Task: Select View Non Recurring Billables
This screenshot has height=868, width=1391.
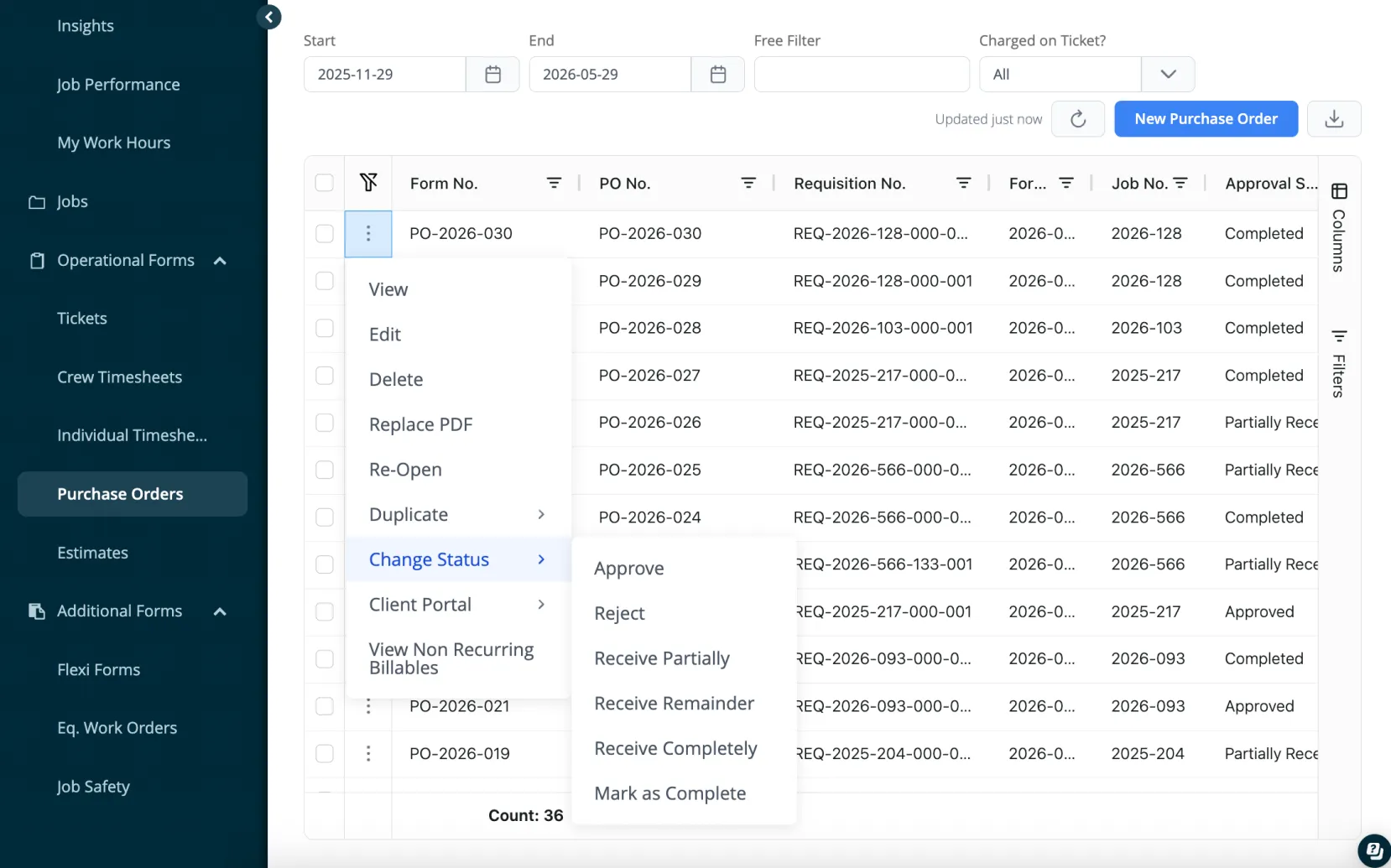Action: pos(458,659)
